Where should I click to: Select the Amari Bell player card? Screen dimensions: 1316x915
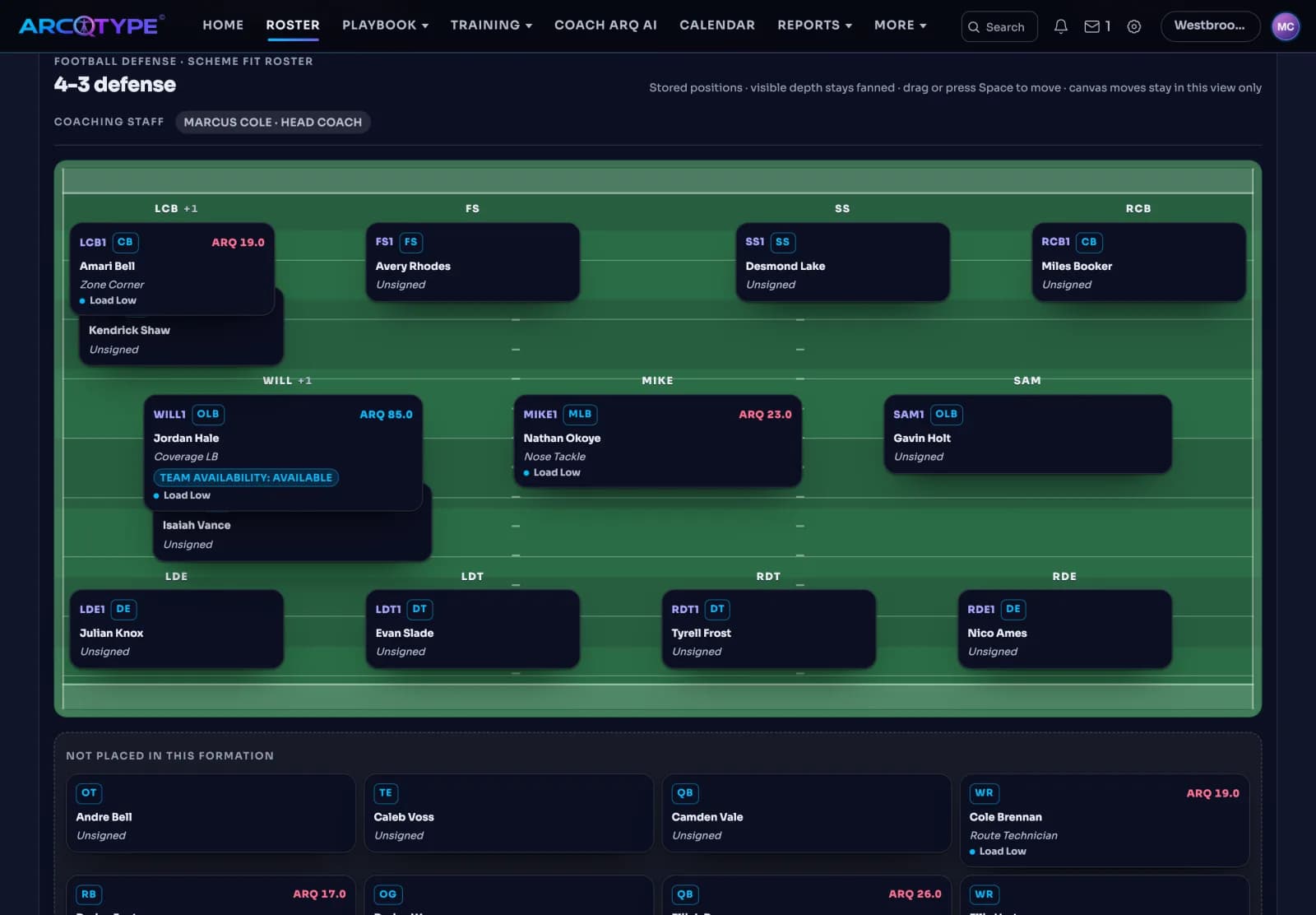click(x=172, y=269)
